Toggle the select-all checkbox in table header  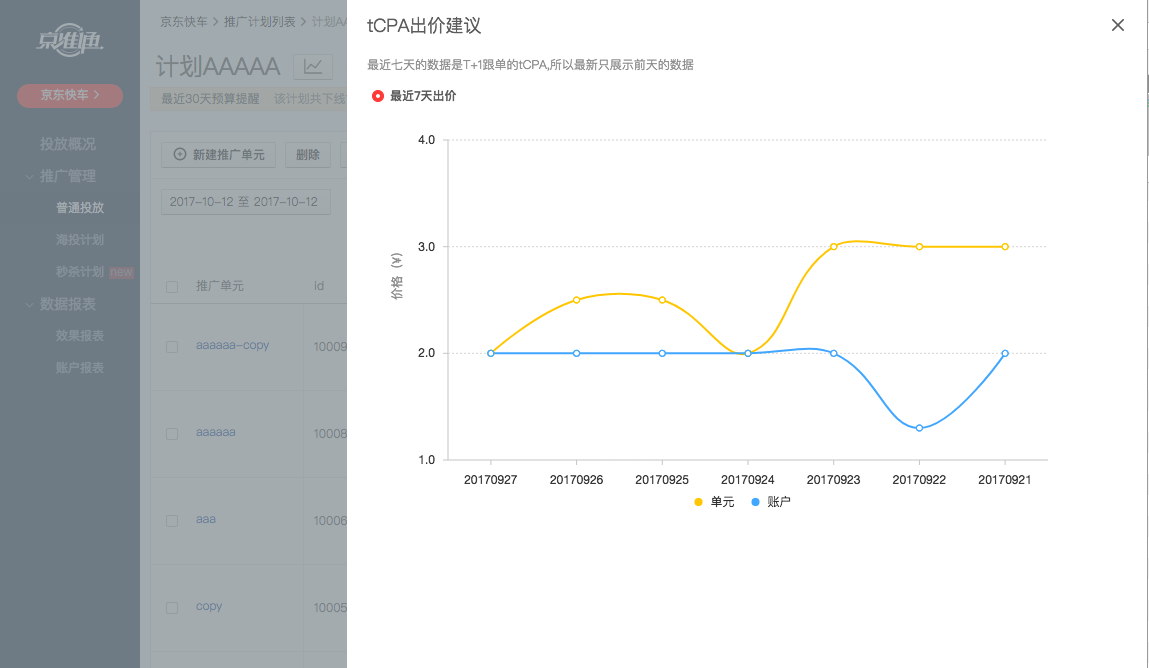click(x=172, y=287)
